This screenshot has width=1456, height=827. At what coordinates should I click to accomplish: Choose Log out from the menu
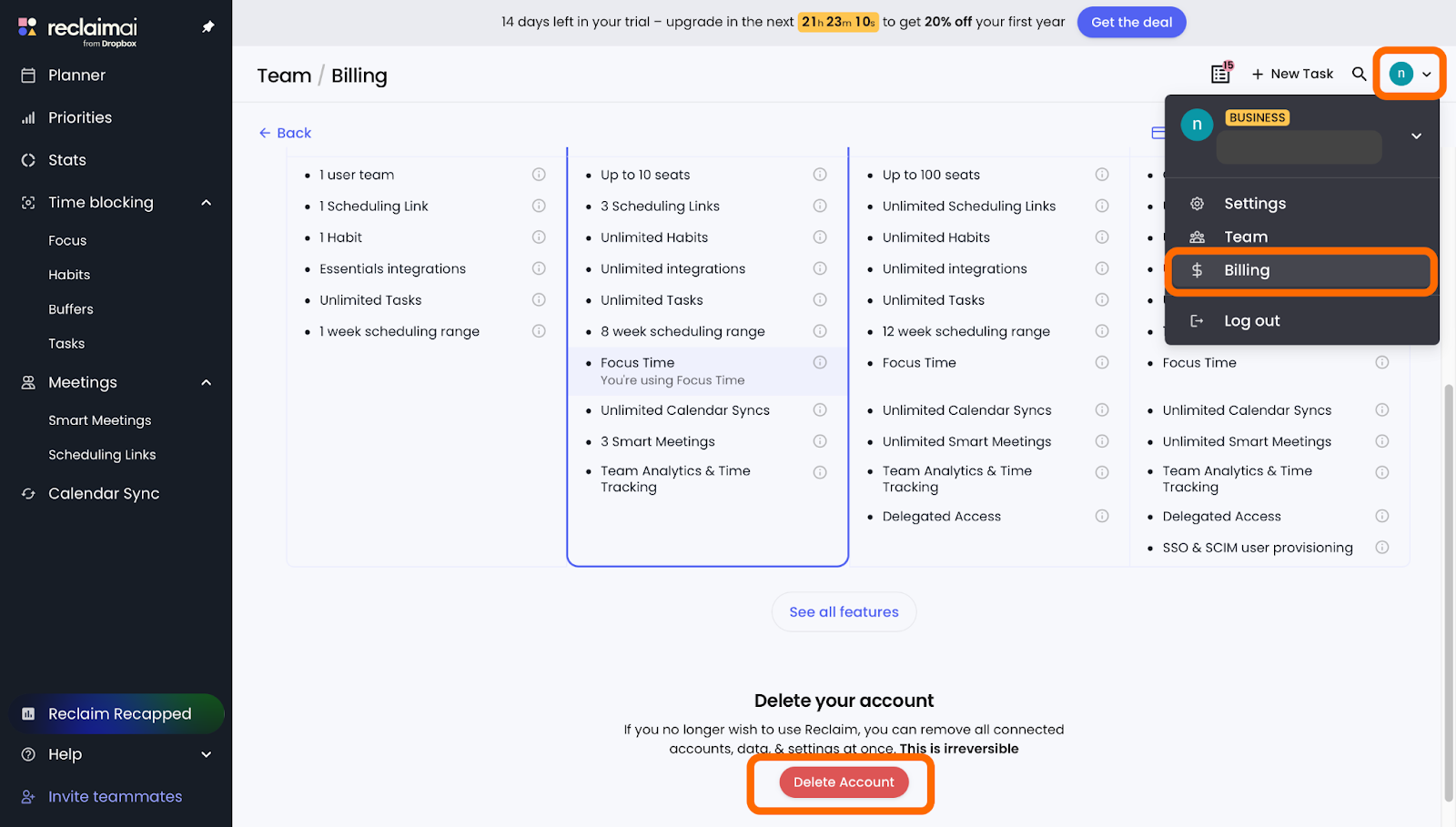(1251, 320)
